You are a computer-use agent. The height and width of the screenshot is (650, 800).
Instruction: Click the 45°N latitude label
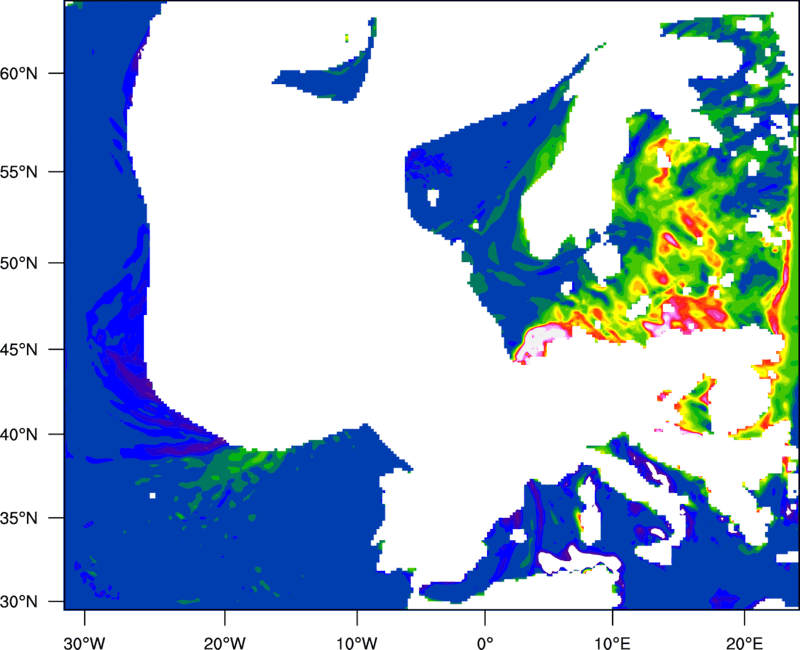point(19,349)
